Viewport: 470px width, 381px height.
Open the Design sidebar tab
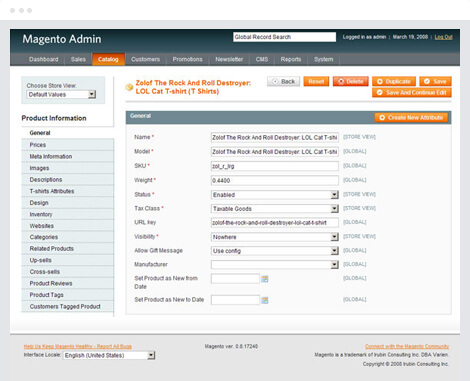pyautogui.click(x=67, y=203)
